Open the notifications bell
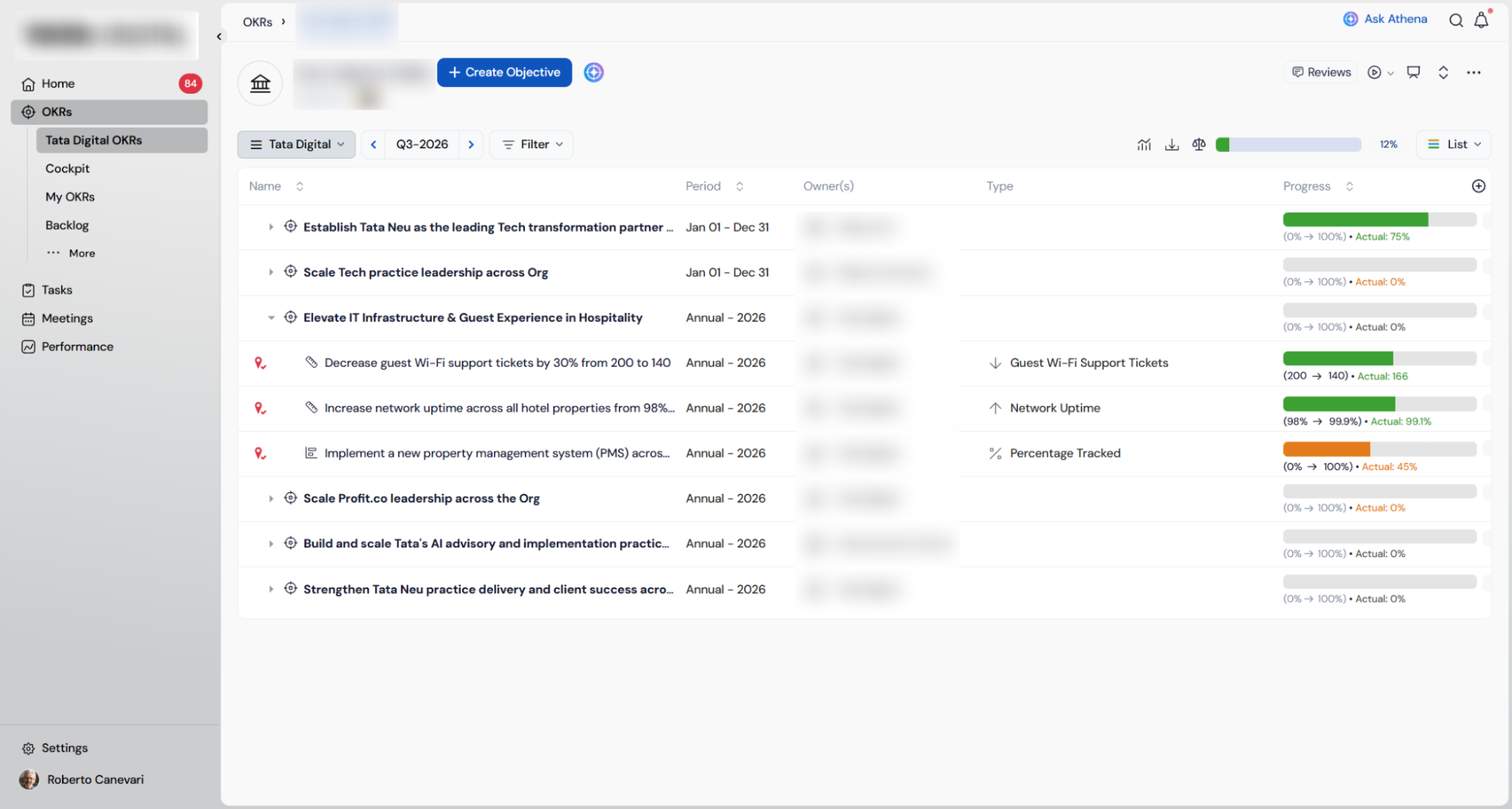 1481,20
